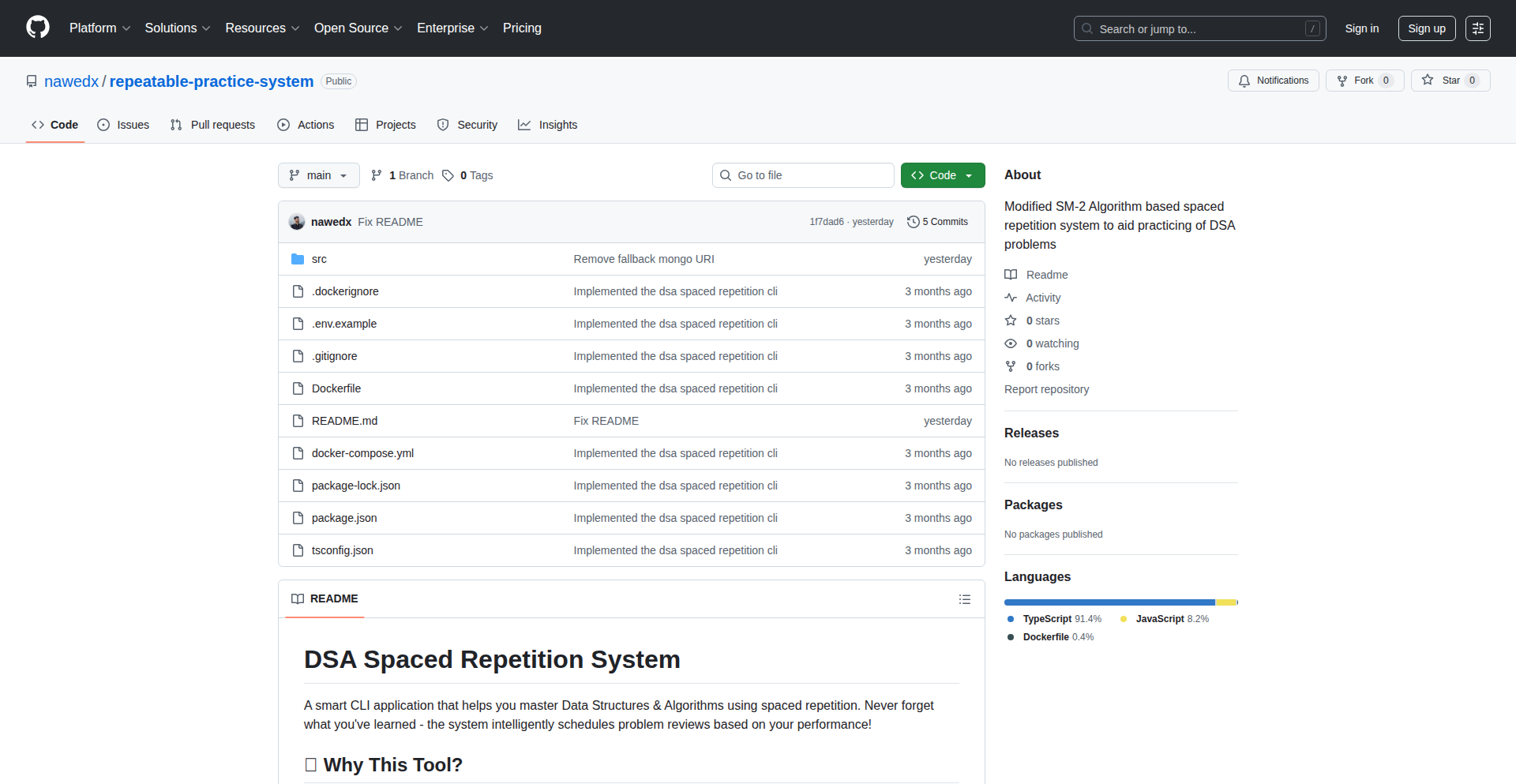The image size is (1516, 784).
Task: Open the main branch selector dropdown
Action: point(318,175)
